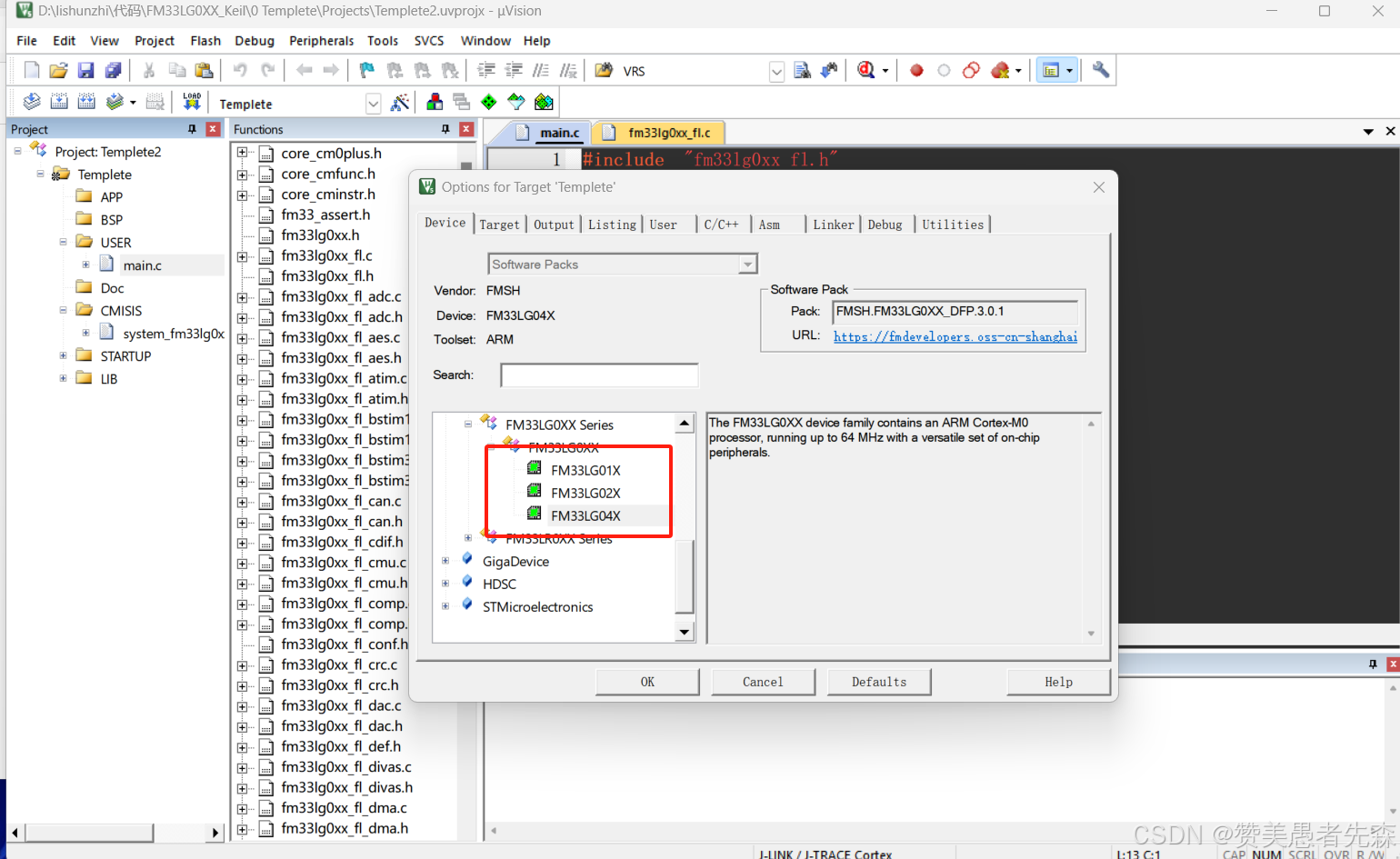The width and height of the screenshot is (1400, 859).
Task: Click the Paste toolbar icon
Action: (x=205, y=70)
